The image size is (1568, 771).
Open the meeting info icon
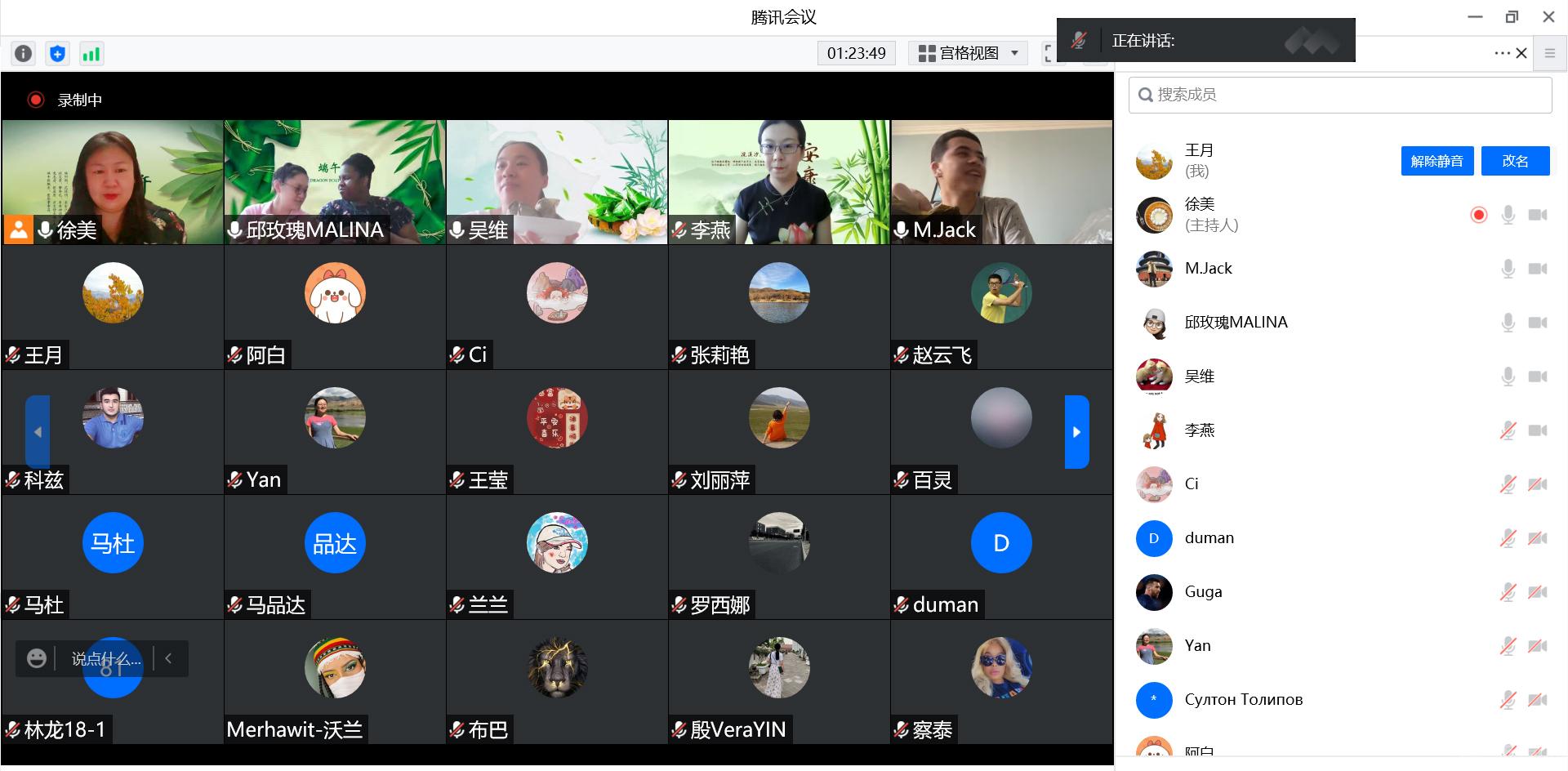click(23, 54)
